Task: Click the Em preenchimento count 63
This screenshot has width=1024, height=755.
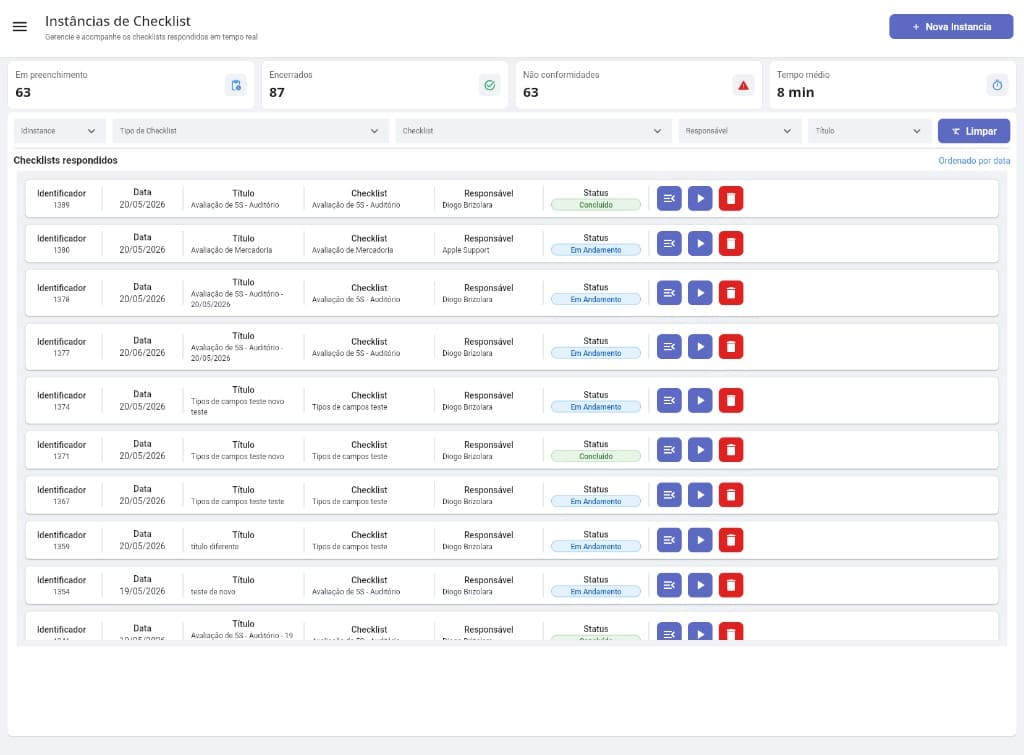Action: click(x=23, y=93)
